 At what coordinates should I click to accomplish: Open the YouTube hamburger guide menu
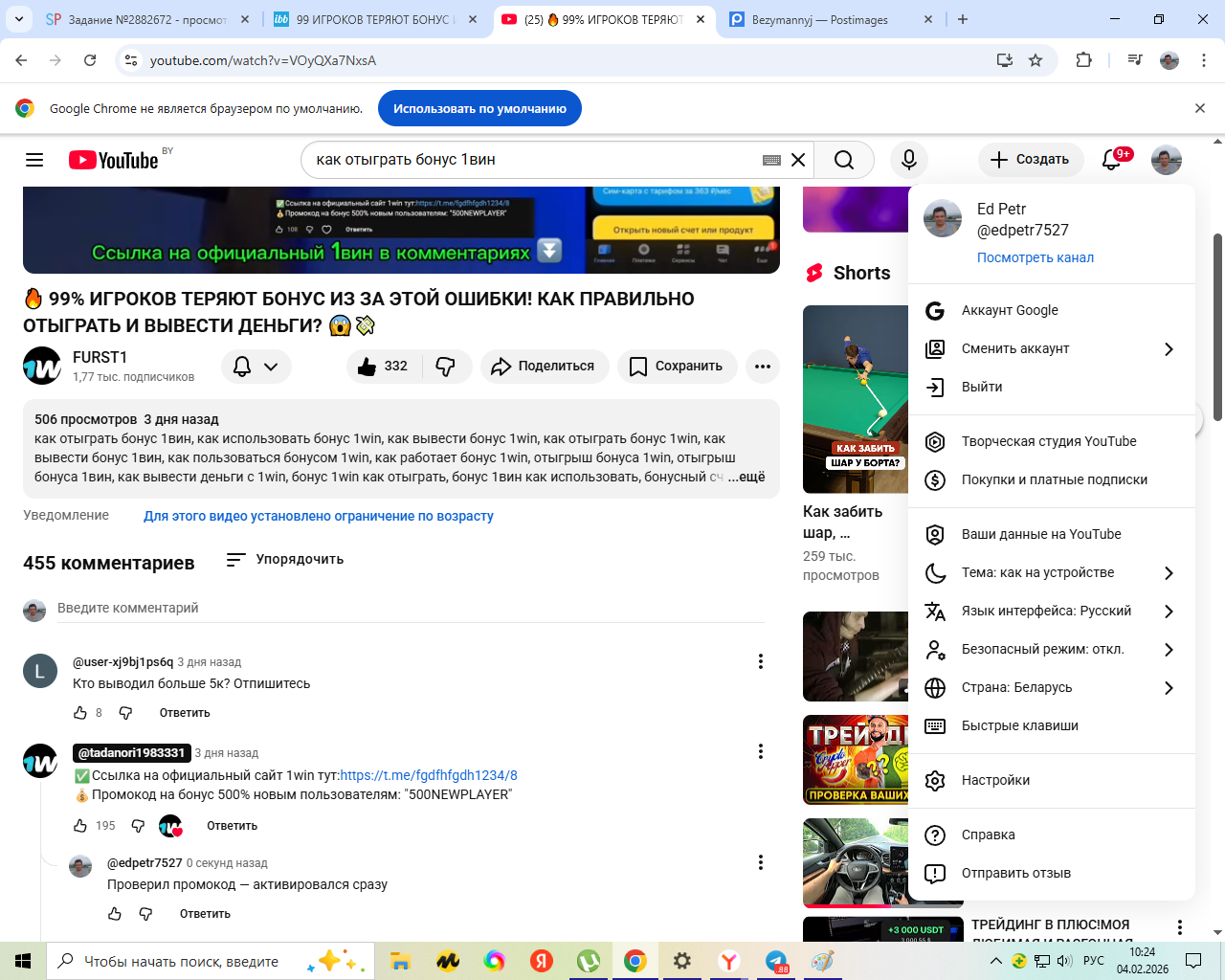click(x=34, y=160)
